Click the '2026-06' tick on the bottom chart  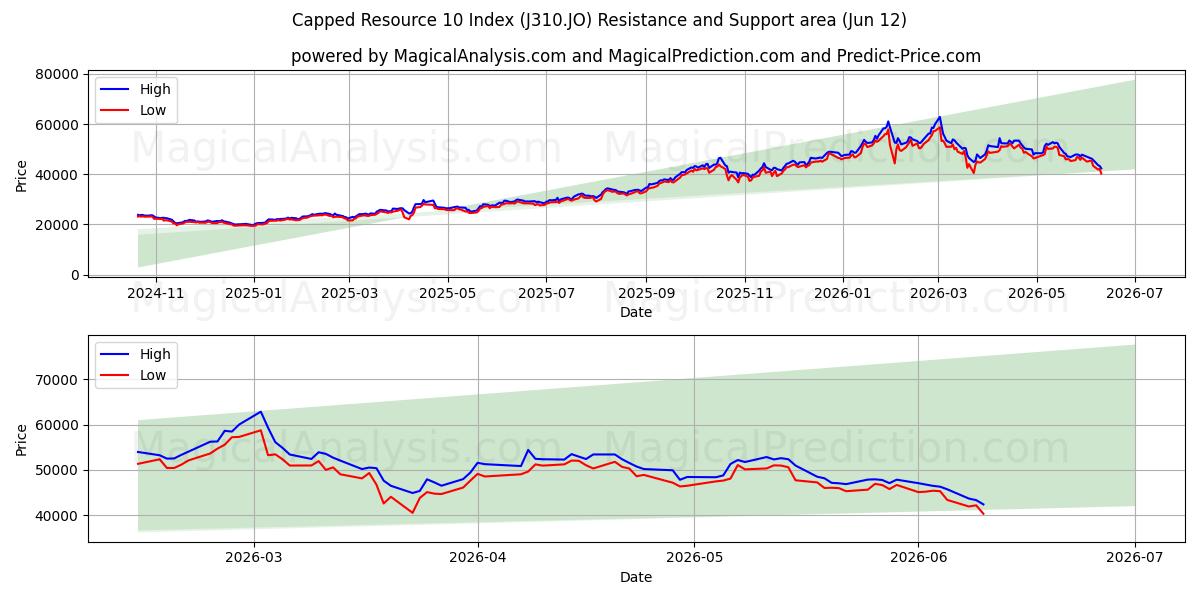[919, 559]
